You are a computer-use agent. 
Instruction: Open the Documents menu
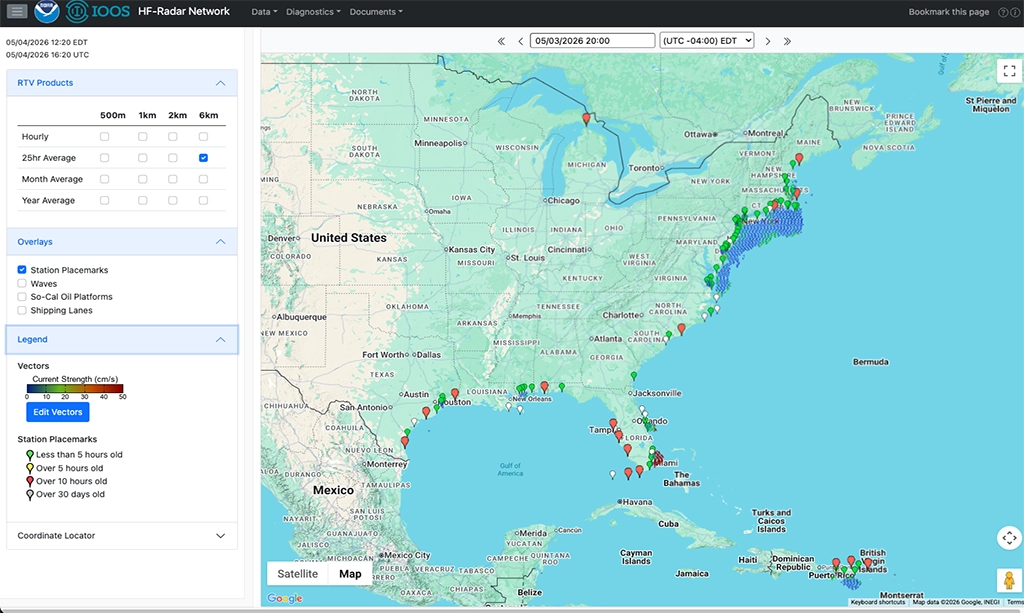click(x=376, y=12)
